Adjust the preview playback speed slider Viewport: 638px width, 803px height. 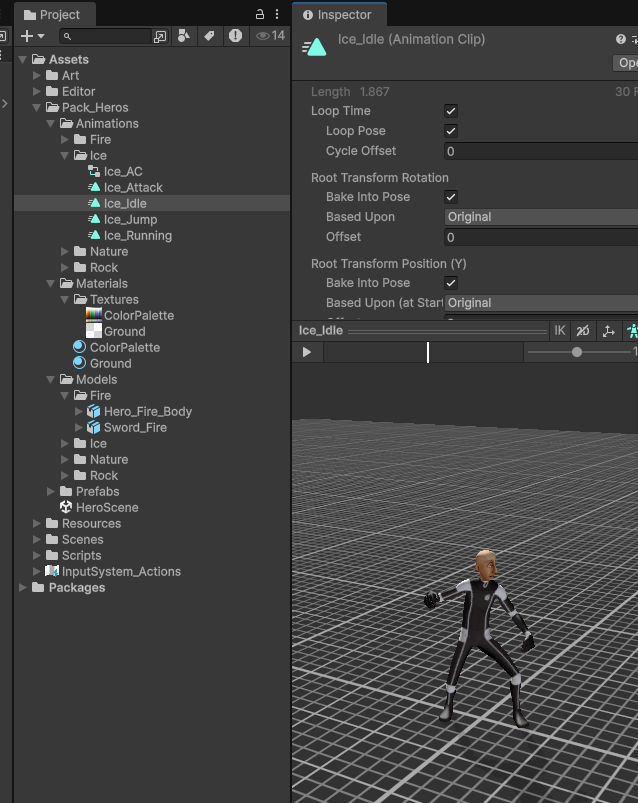pos(577,352)
